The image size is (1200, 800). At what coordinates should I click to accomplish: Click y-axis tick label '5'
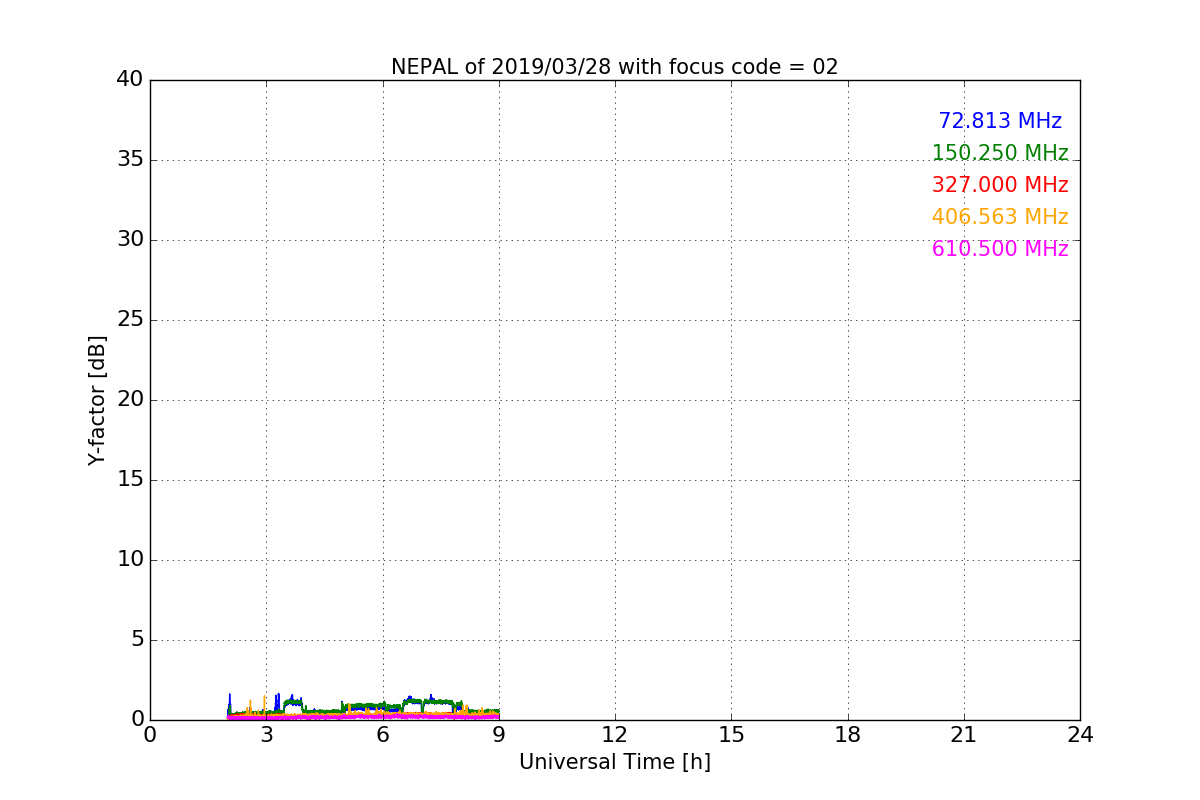pos(137,640)
